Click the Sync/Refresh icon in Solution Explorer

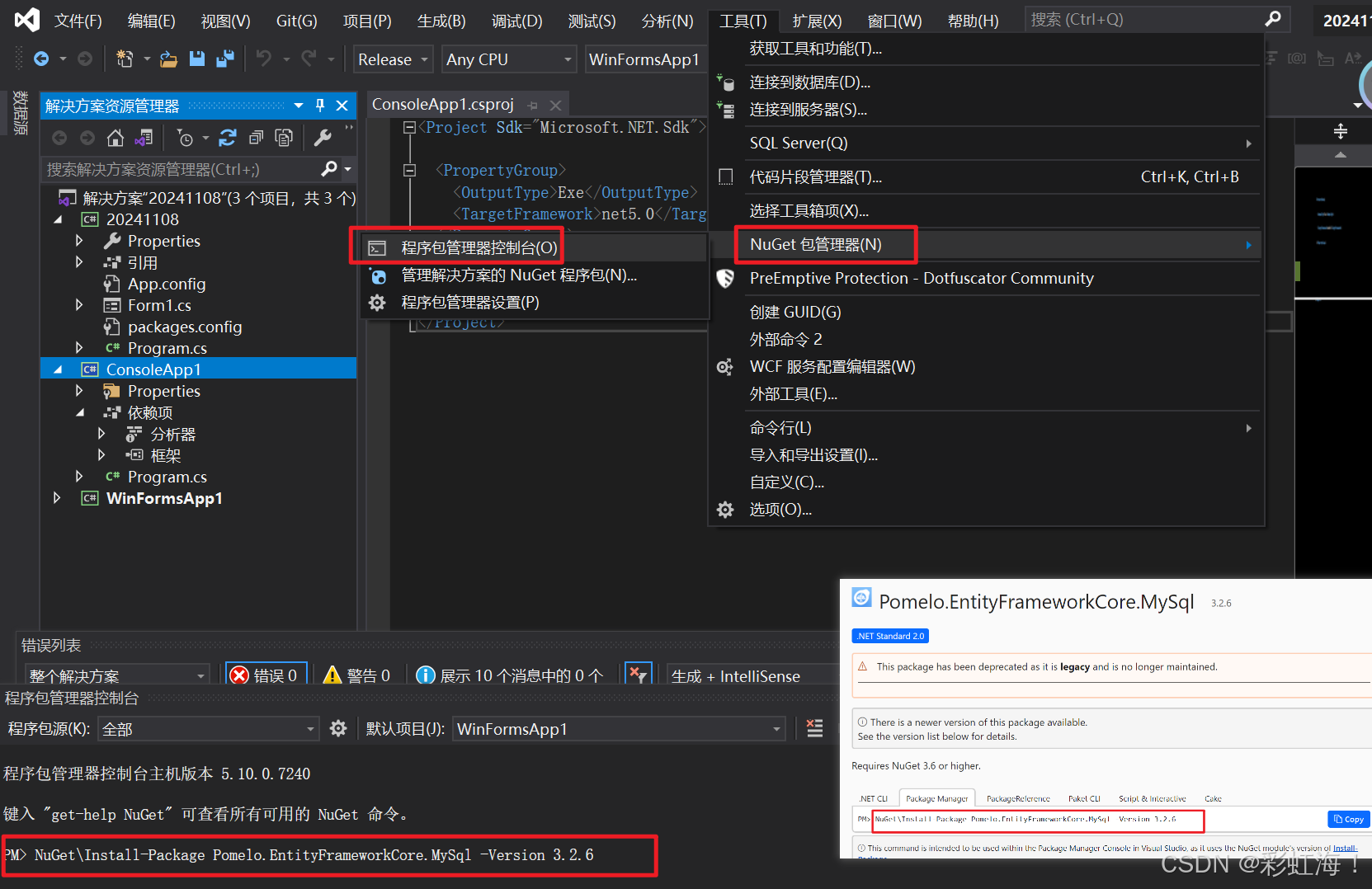pos(228,138)
